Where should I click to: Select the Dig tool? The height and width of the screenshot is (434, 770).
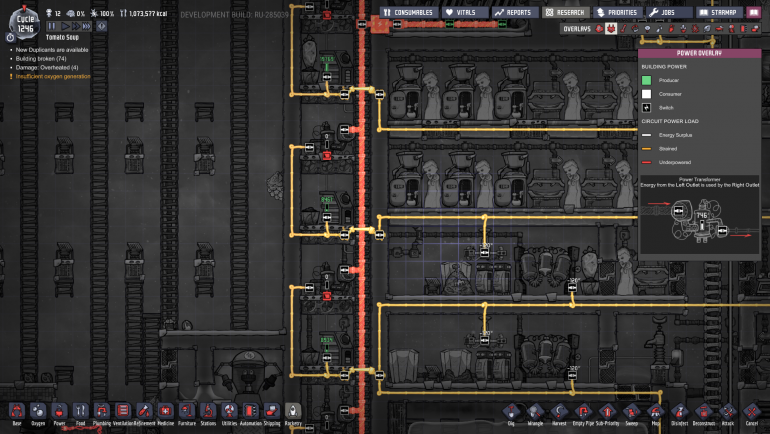(511, 411)
